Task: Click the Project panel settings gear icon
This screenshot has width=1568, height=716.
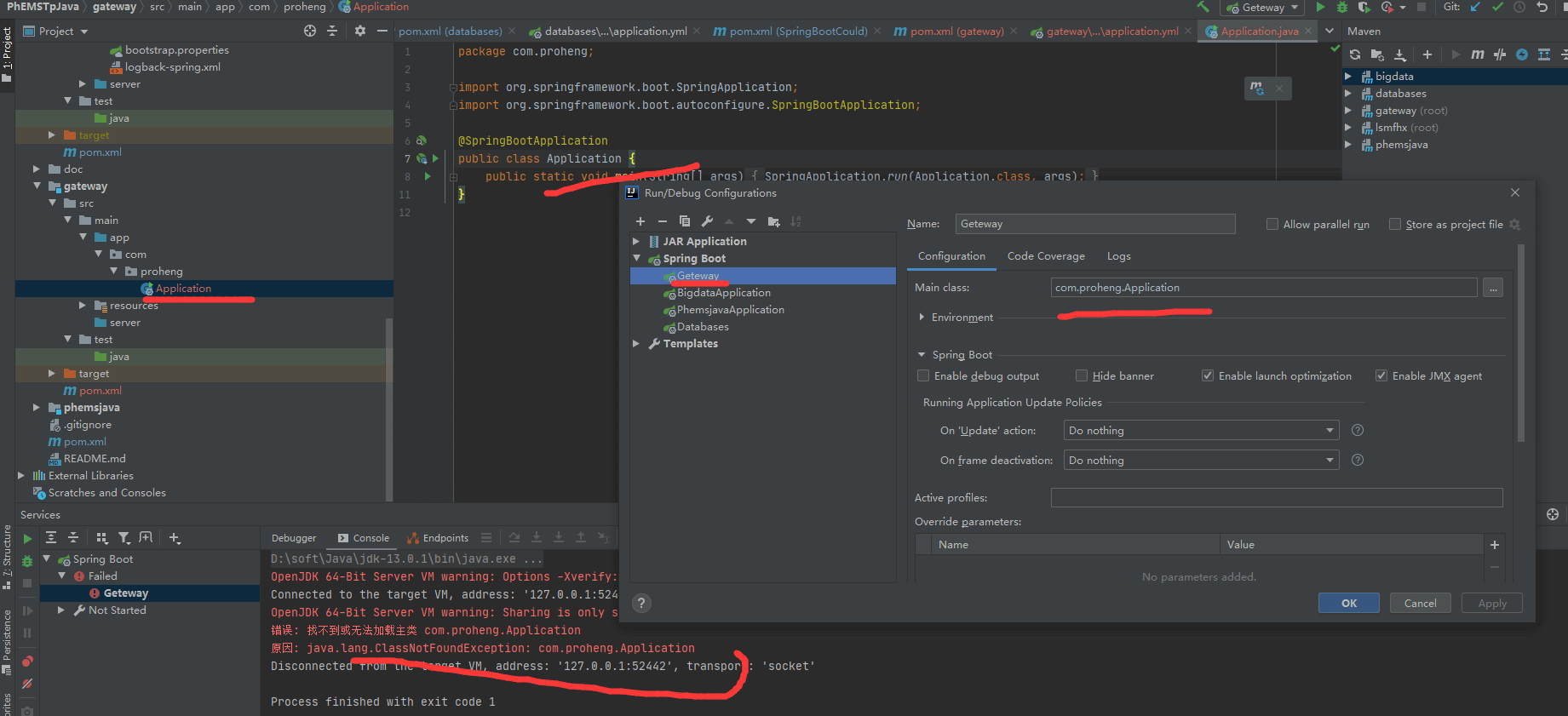Action: click(359, 31)
